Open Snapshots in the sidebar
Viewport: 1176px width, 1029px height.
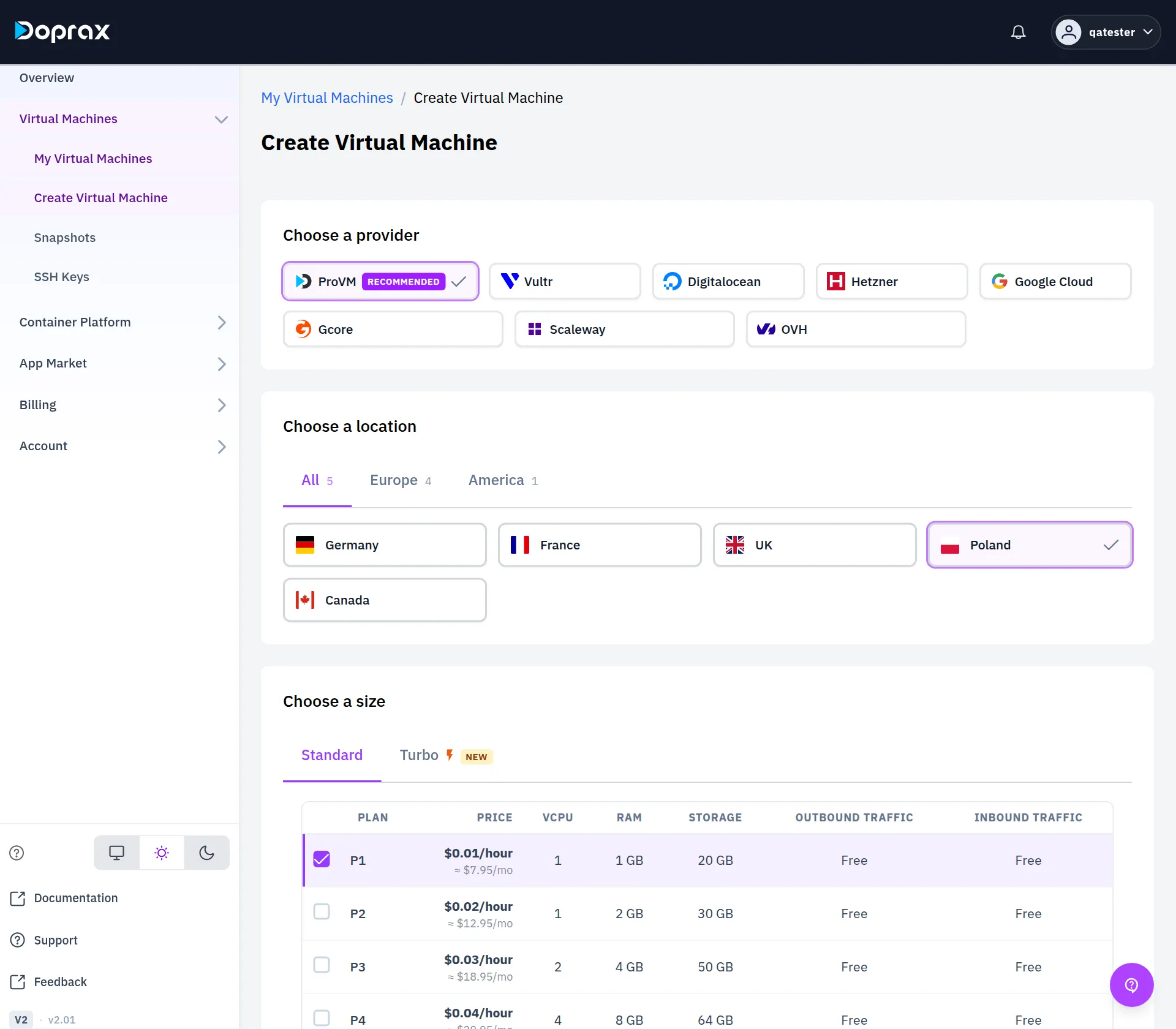(x=65, y=238)
